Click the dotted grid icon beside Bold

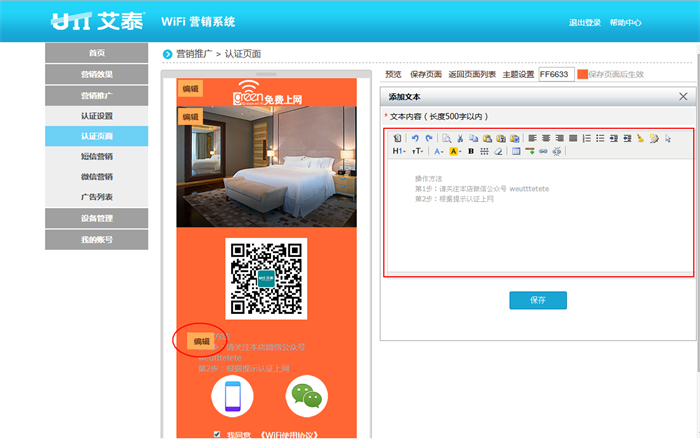click(x=484, y=151)
